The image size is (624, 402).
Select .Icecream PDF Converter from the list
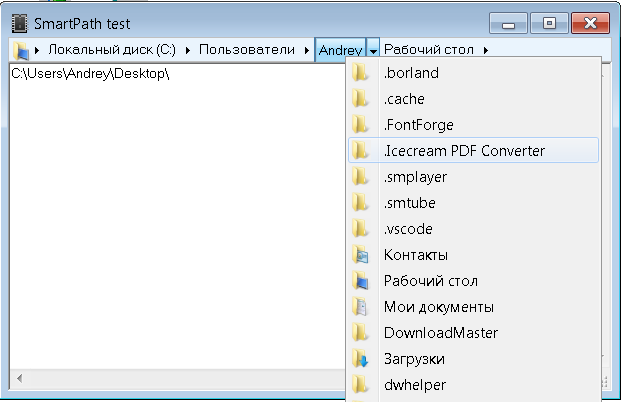click(x=464, y=151)
